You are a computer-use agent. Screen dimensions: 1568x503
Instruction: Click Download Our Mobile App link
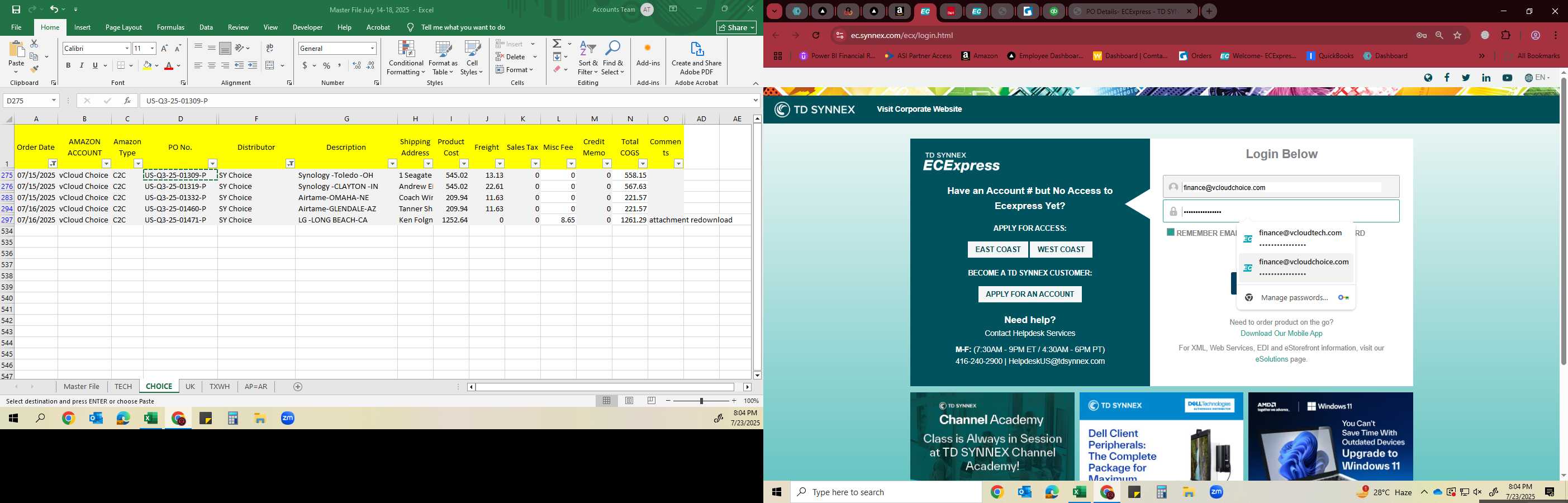pos(1281,334)
